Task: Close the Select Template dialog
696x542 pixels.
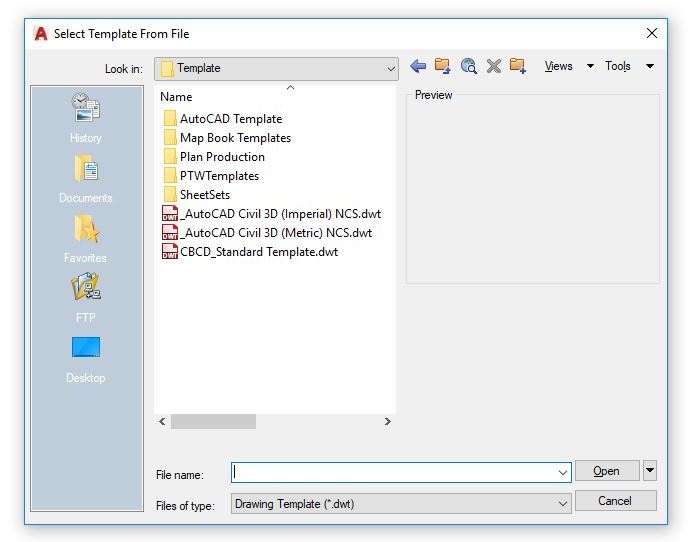Action: tap(652, 33)
